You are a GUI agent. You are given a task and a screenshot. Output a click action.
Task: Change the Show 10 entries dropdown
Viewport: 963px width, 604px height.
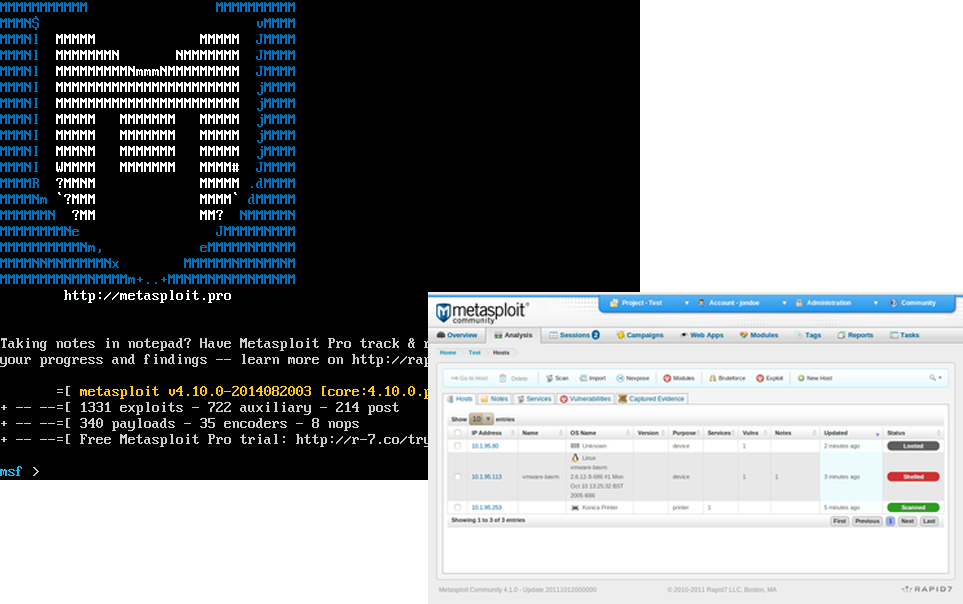pos(481,419)
